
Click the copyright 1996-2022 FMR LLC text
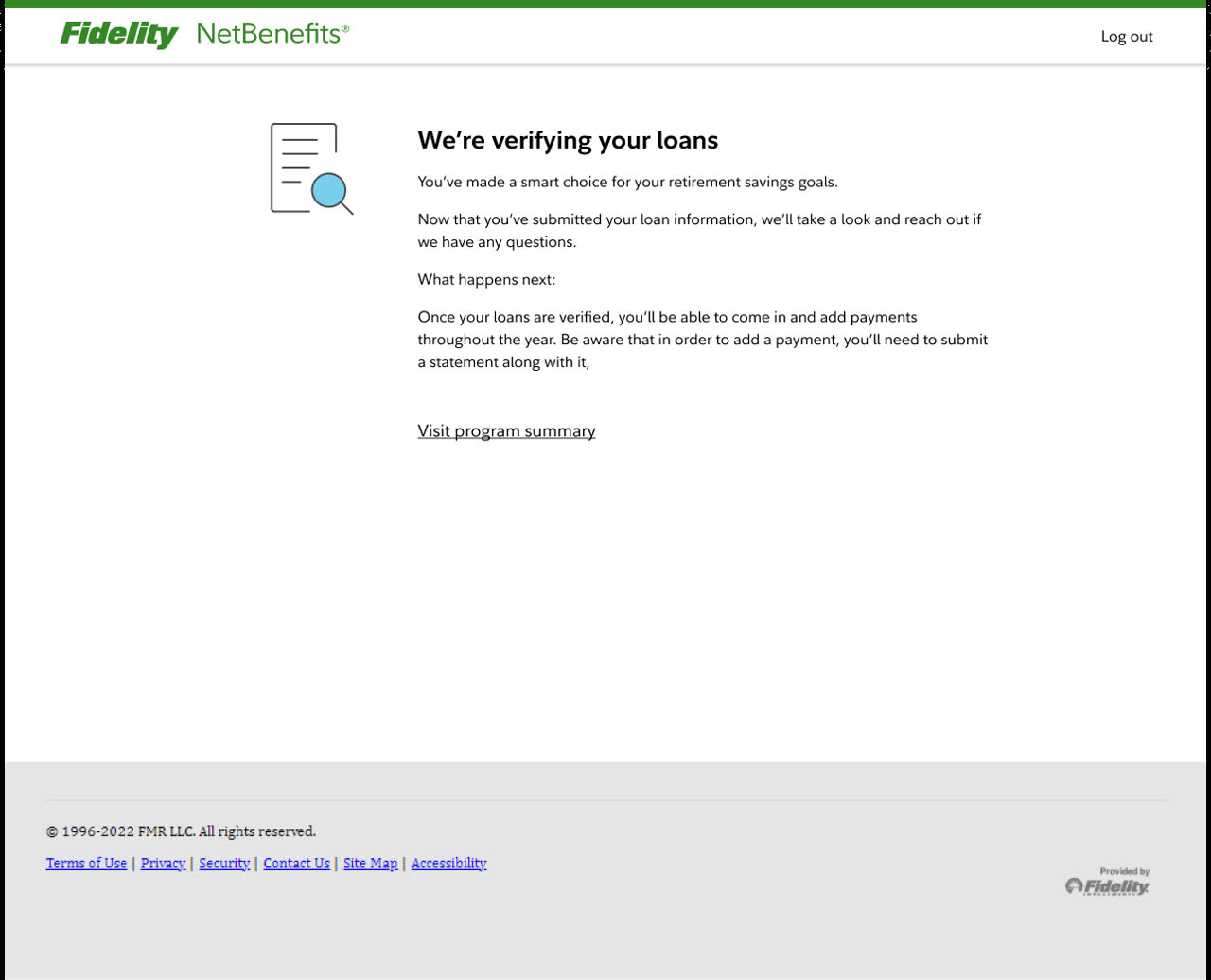point(181,831)
